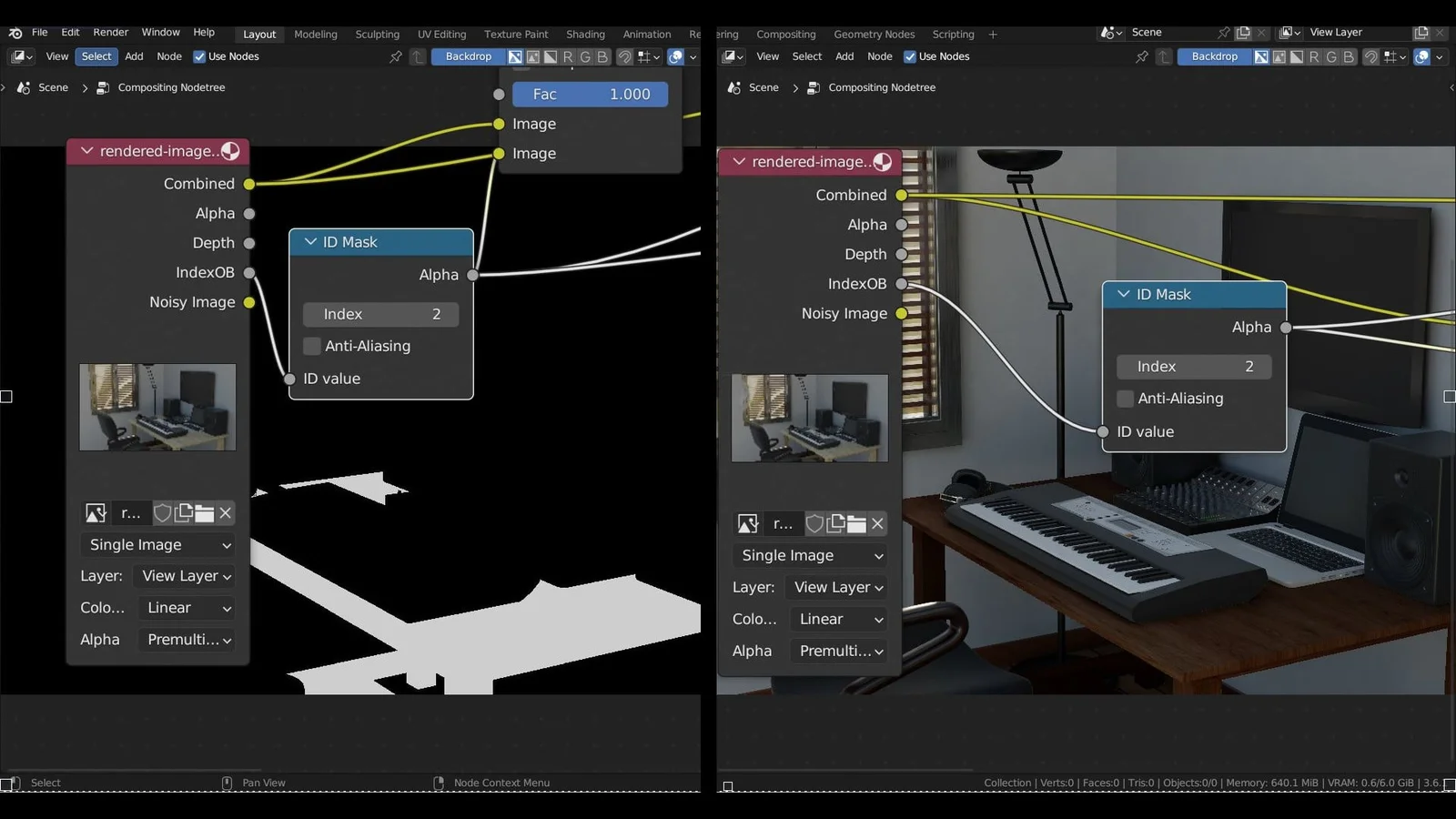Click the Backdrop button in right editor

(1214, 56)
